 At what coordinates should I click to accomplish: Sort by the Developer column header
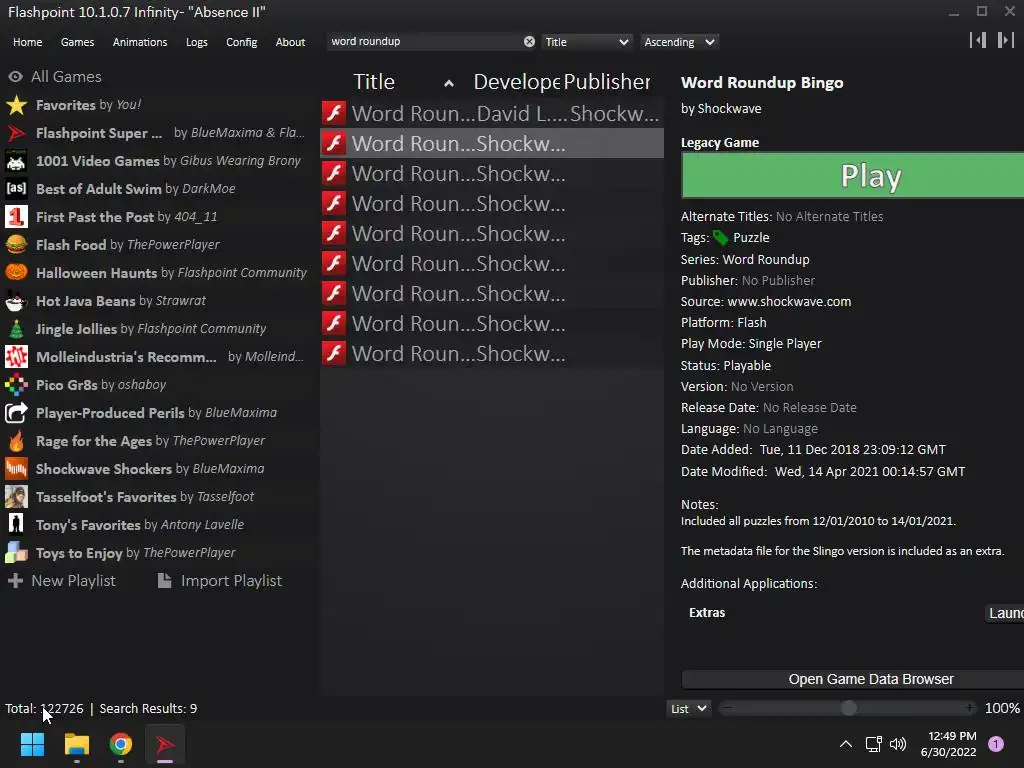(517, 82)
